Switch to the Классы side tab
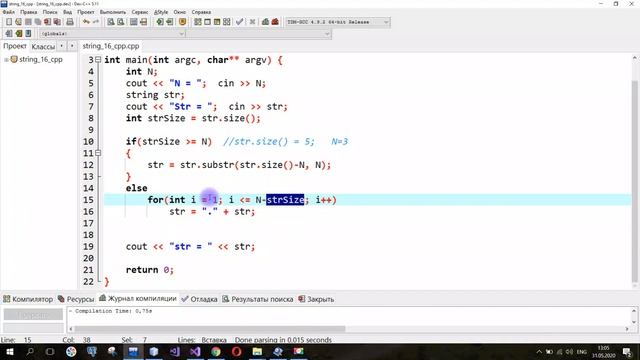The height and width of the screenshot is (360, 640). 43,47
